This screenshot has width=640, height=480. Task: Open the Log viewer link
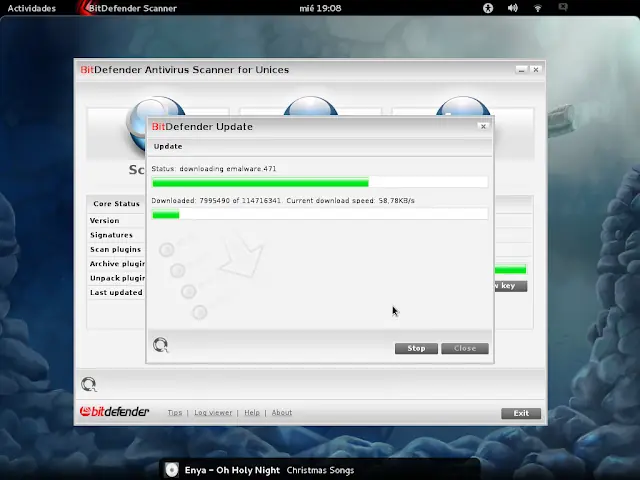coord(213,413)
